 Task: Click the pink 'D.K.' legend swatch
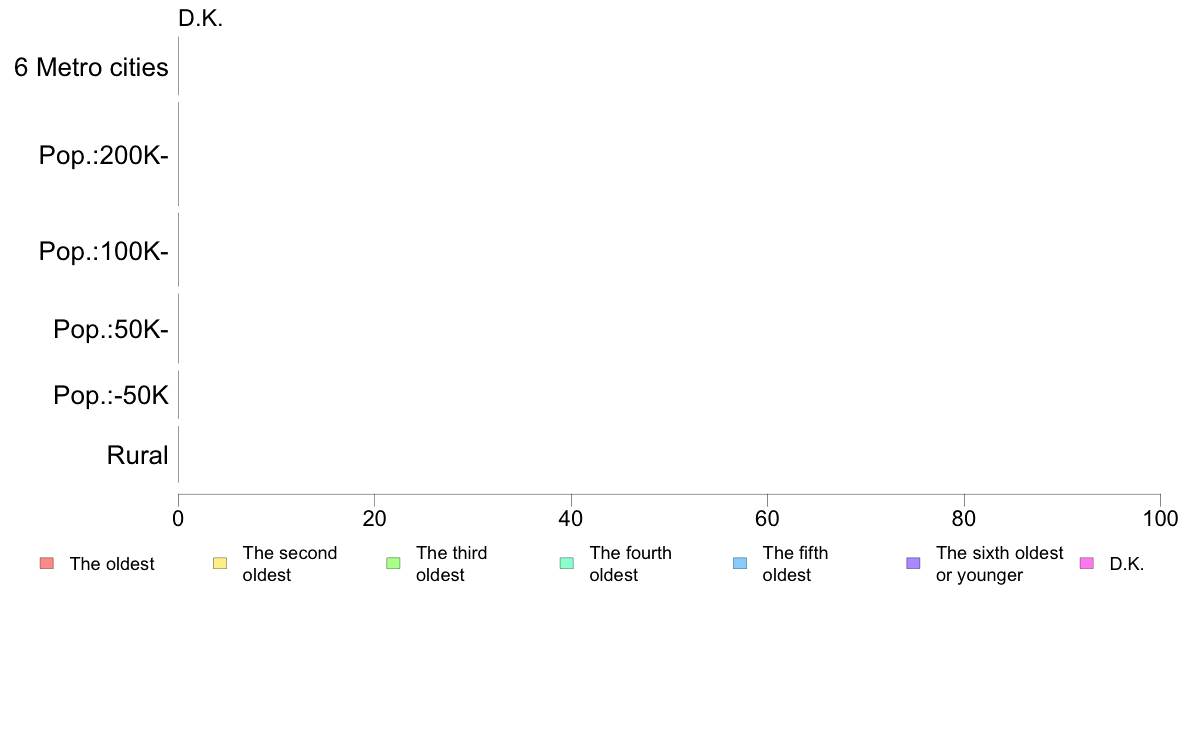(x=1086, y=563)
